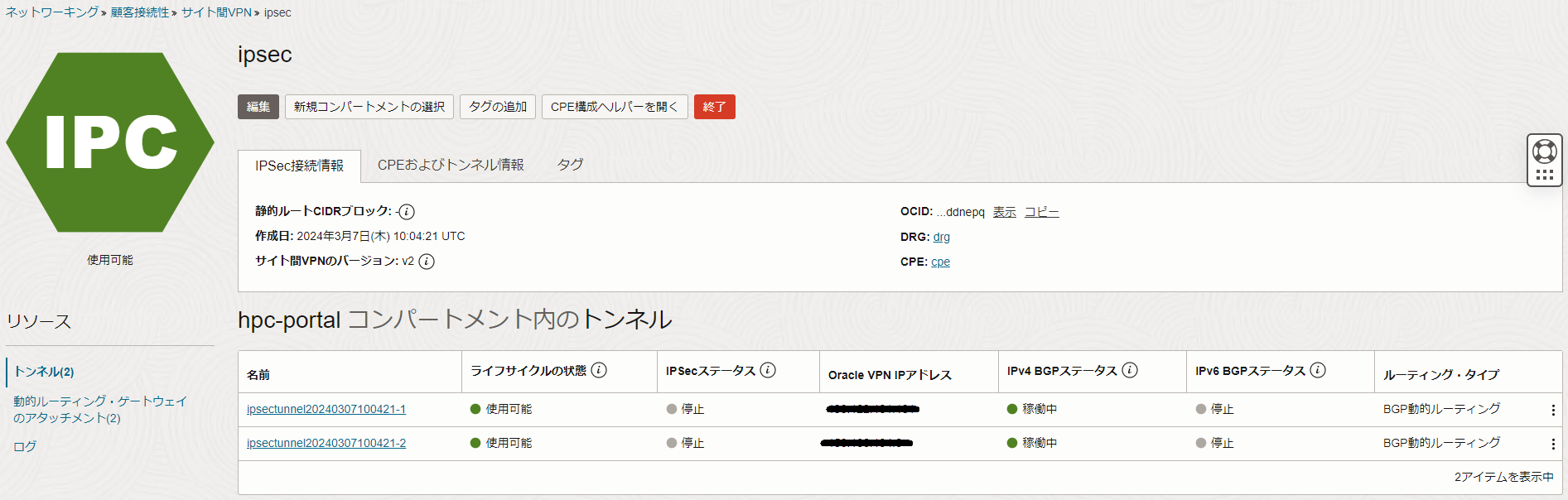
Task: Open the ipsectunnel20240307100421-1 tunnel link
Action: [x=326, y=409]
